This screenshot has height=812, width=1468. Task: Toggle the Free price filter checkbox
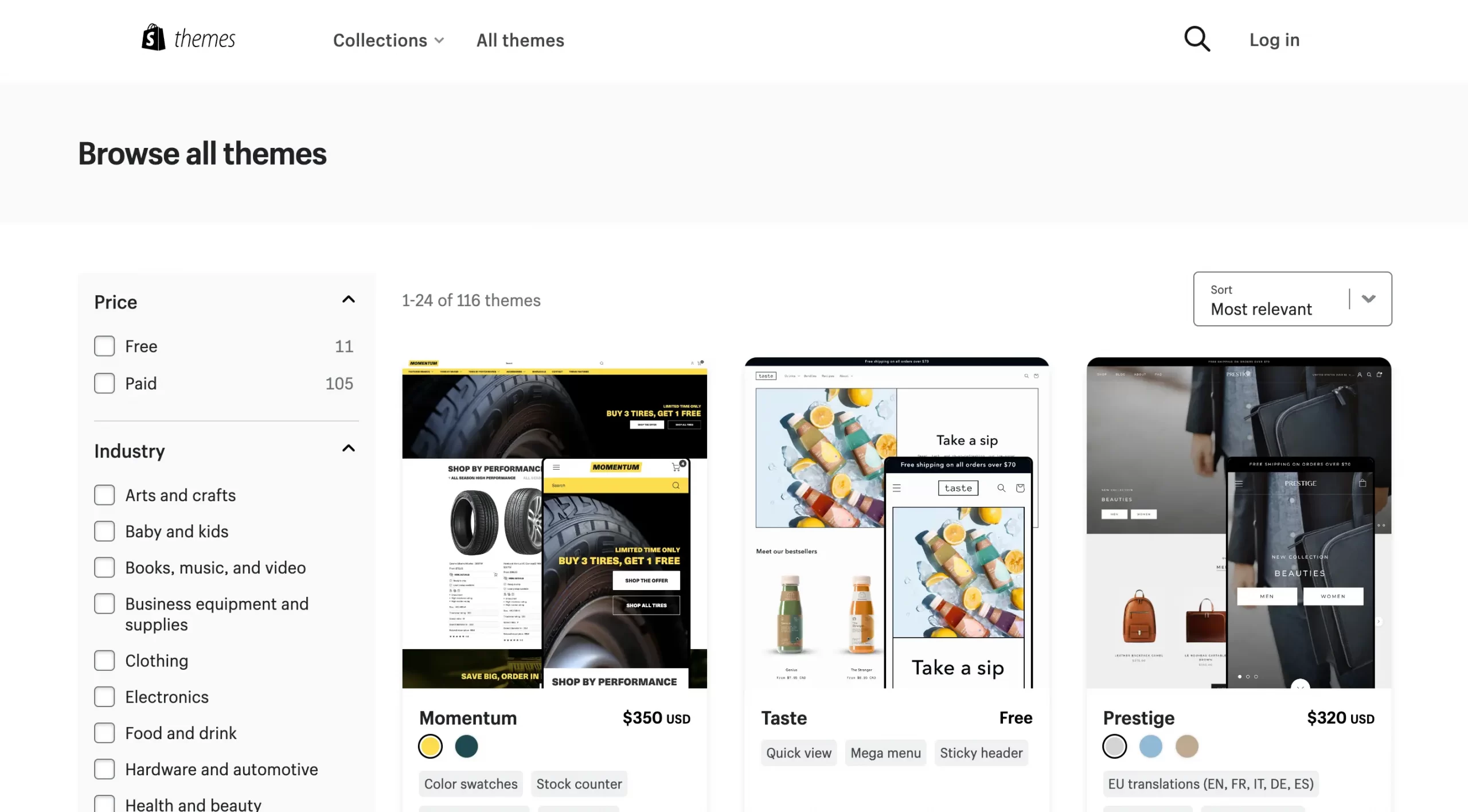[x=105, y=345]
